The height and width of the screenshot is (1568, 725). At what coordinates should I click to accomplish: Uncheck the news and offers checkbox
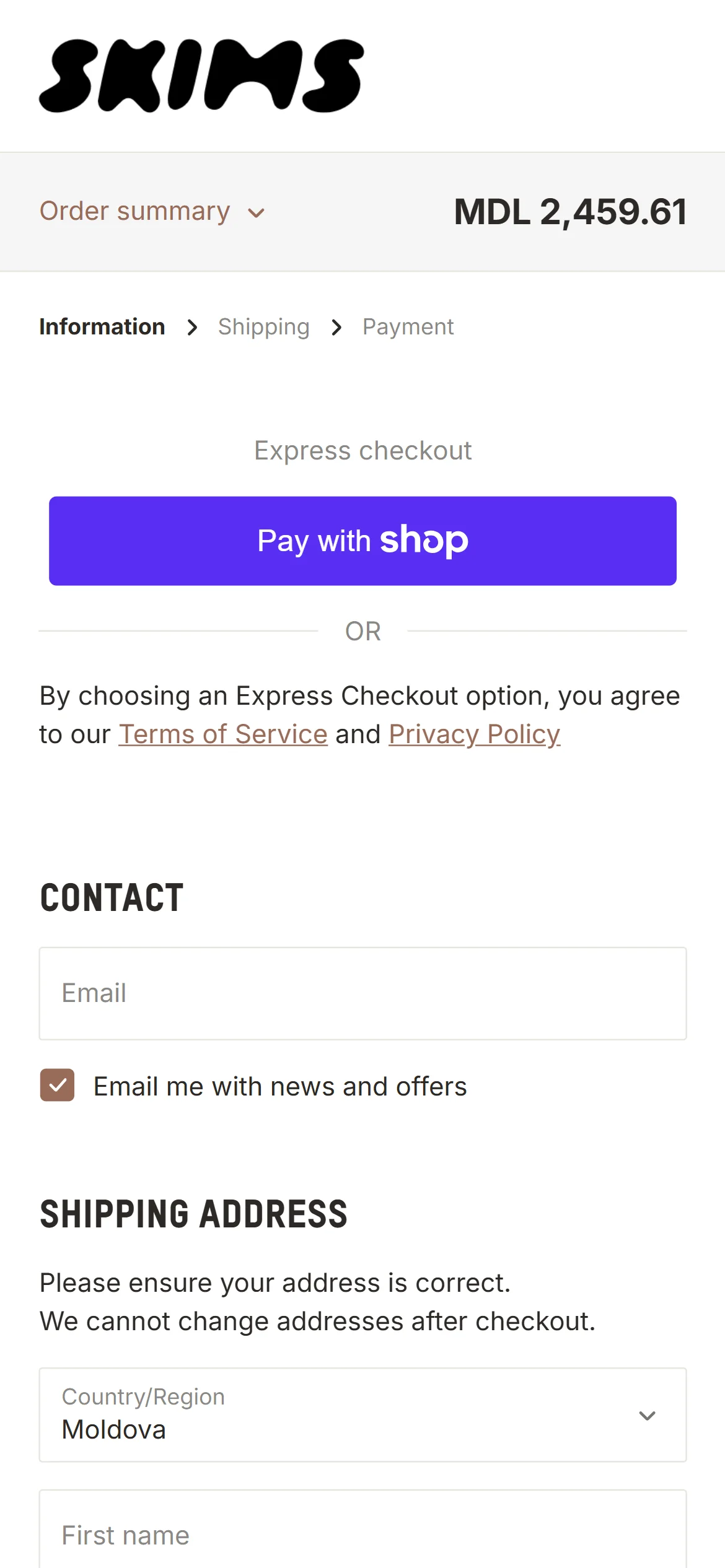(x=57, y=1085)
